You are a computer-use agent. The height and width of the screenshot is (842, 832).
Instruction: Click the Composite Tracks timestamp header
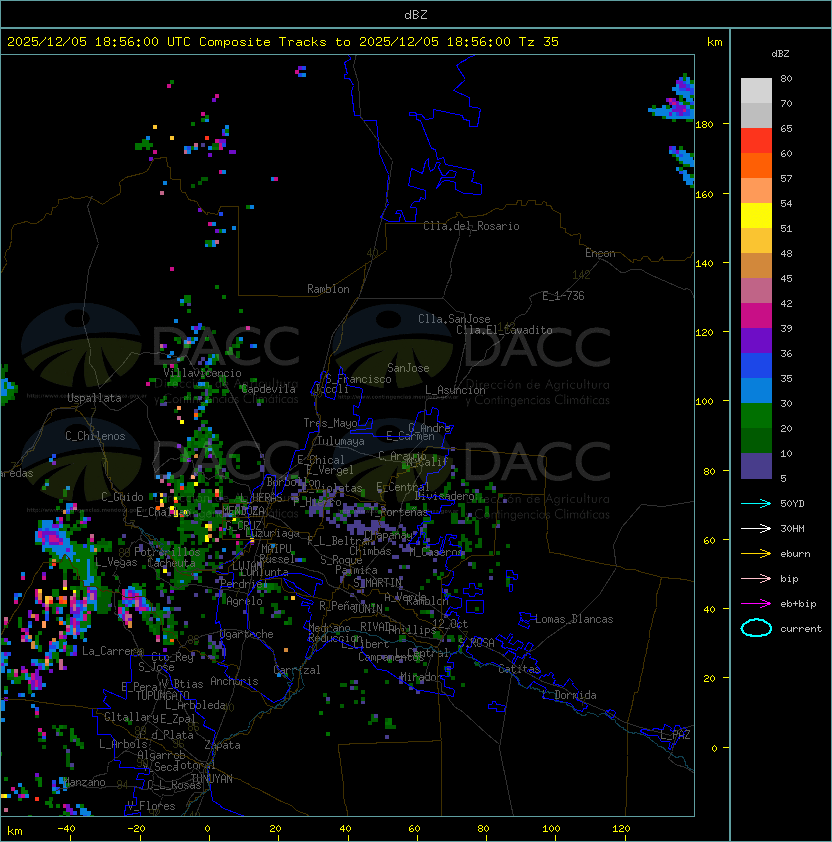283,42
